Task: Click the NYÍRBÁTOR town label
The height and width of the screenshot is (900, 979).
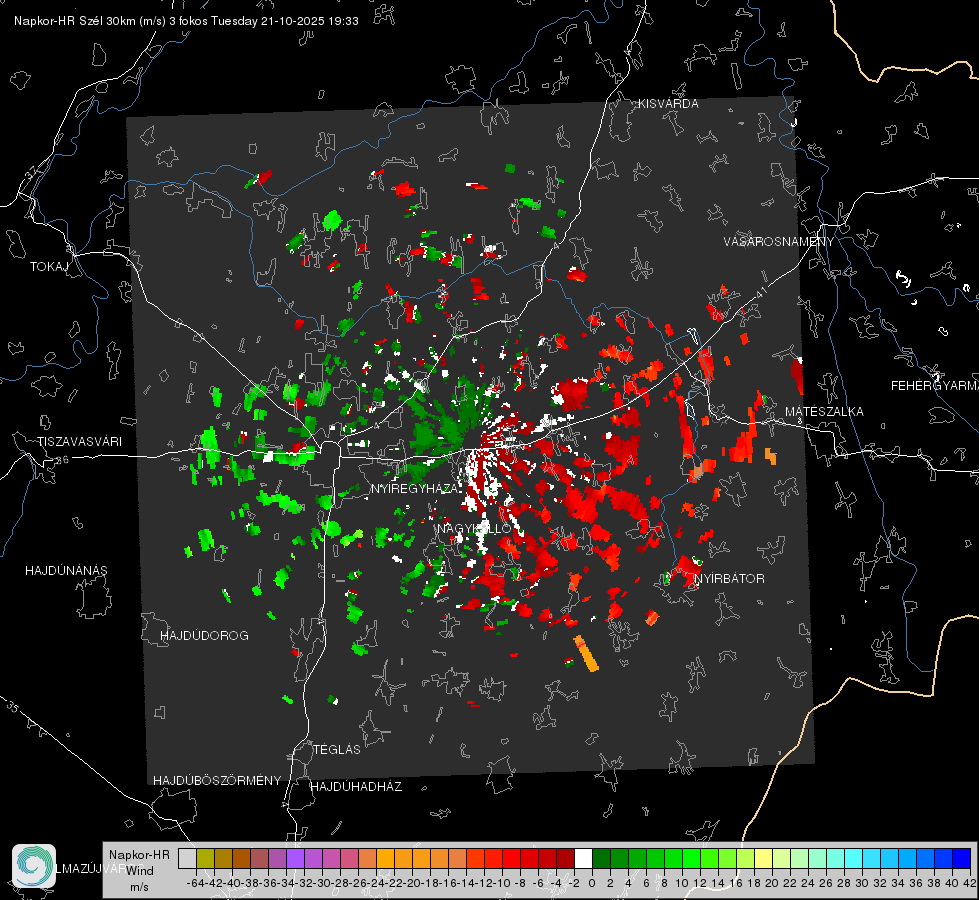Action: pos(729,578)
